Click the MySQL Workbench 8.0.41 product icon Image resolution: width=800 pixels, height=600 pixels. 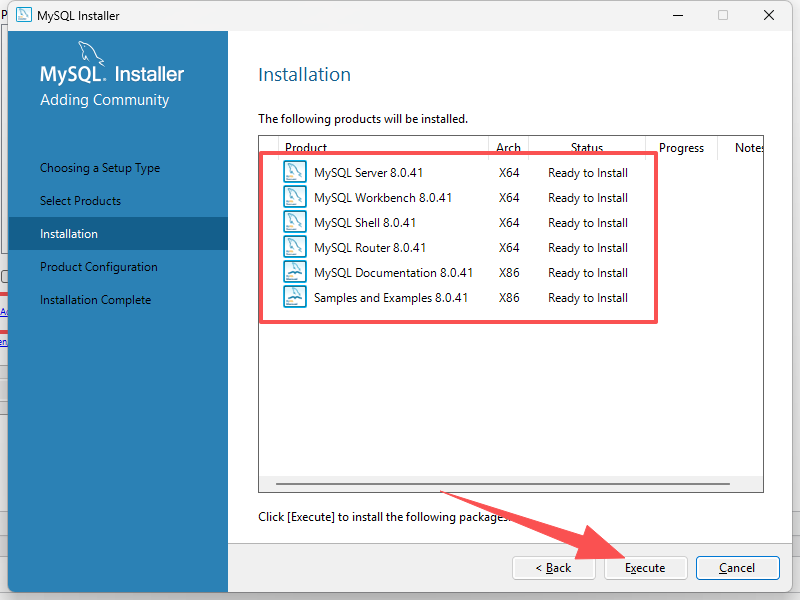[x=295, y=197]
